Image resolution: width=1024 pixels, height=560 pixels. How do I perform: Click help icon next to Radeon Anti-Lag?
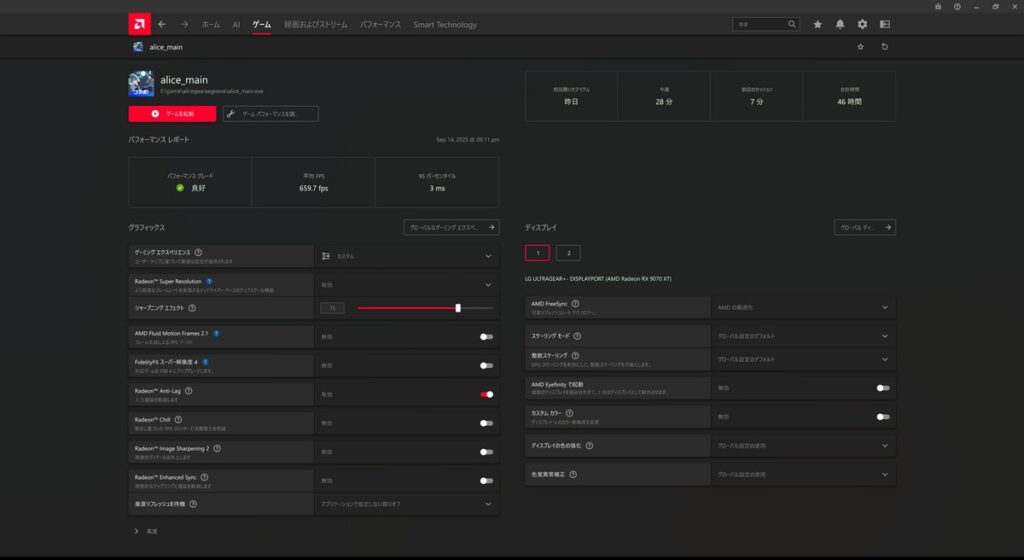click(x=189, y=391)
